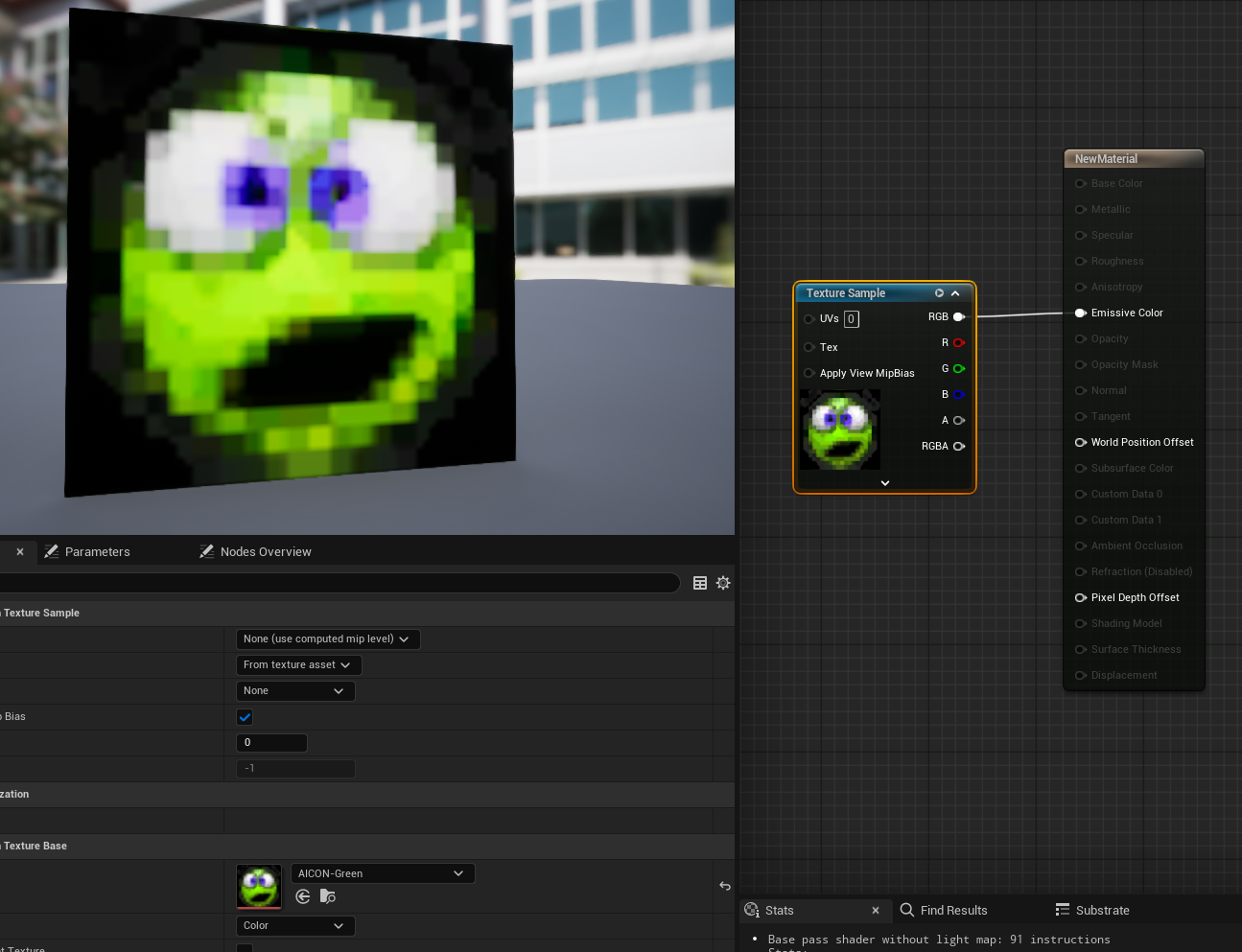Viewport: 1242px width, 952px height.
Task: Click the blue B output pin
Action: pyautogui.click(x=958, y=395)
